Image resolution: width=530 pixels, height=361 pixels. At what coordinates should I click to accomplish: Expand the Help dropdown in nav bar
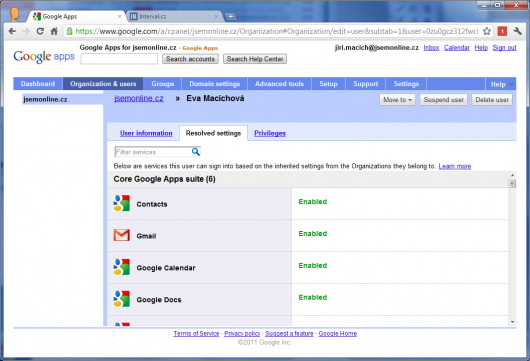[501, 84]
